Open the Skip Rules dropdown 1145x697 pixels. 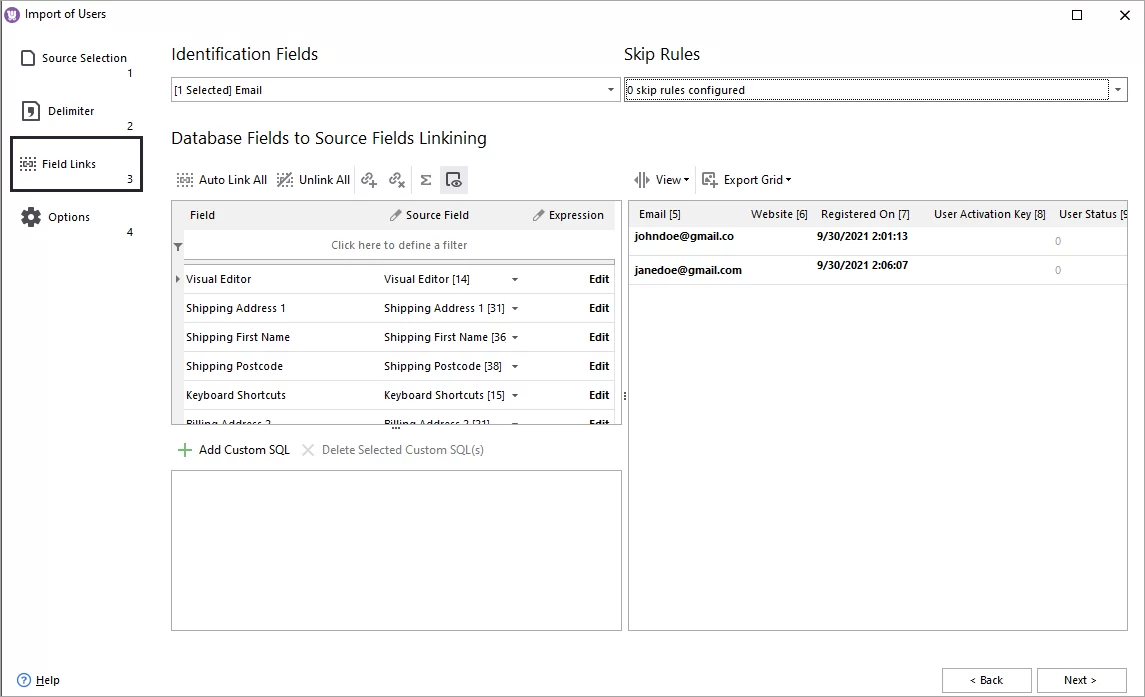click(1118, 89)
